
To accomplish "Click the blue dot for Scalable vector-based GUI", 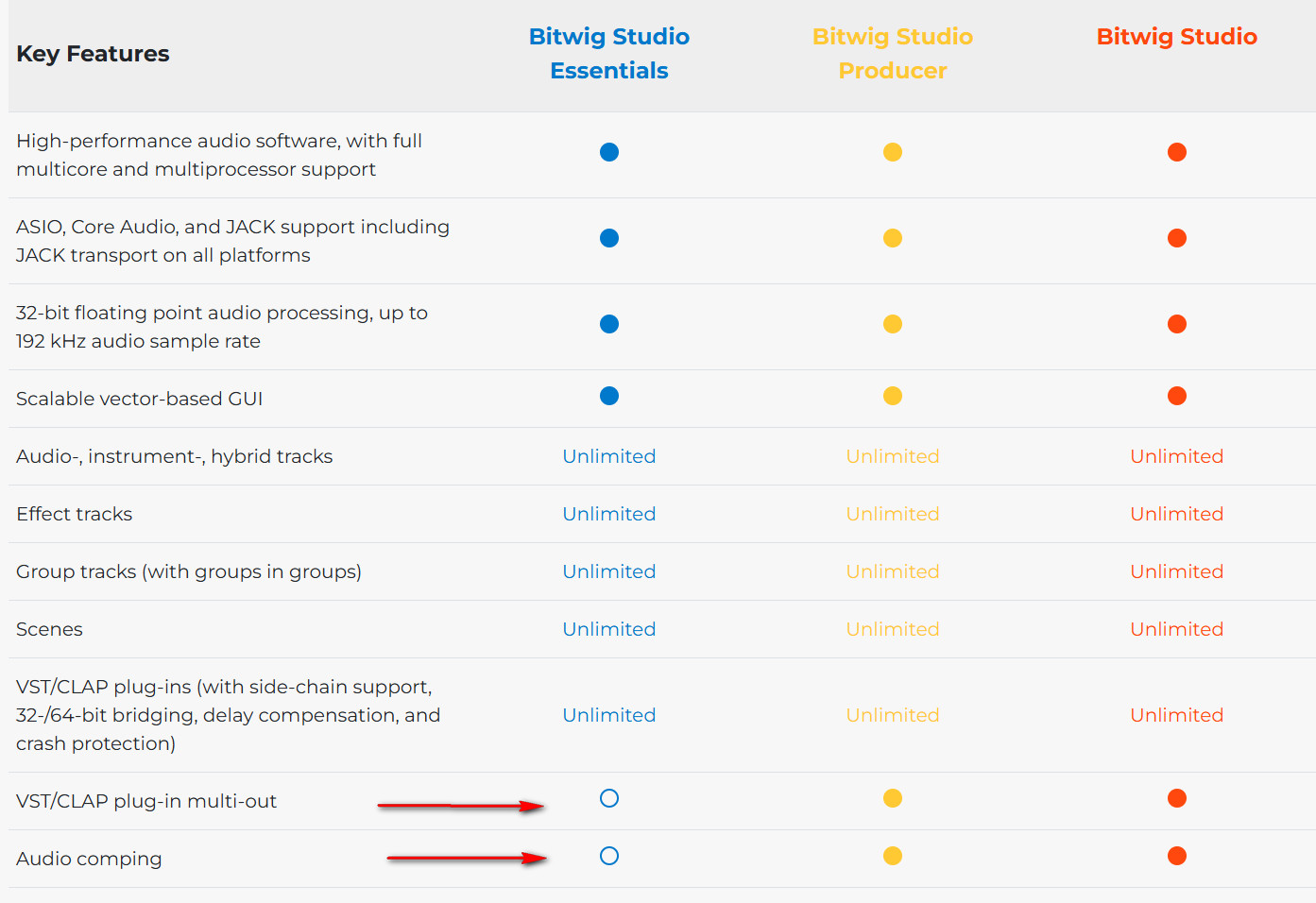I will pyautogui.click(x=609, y=396).
